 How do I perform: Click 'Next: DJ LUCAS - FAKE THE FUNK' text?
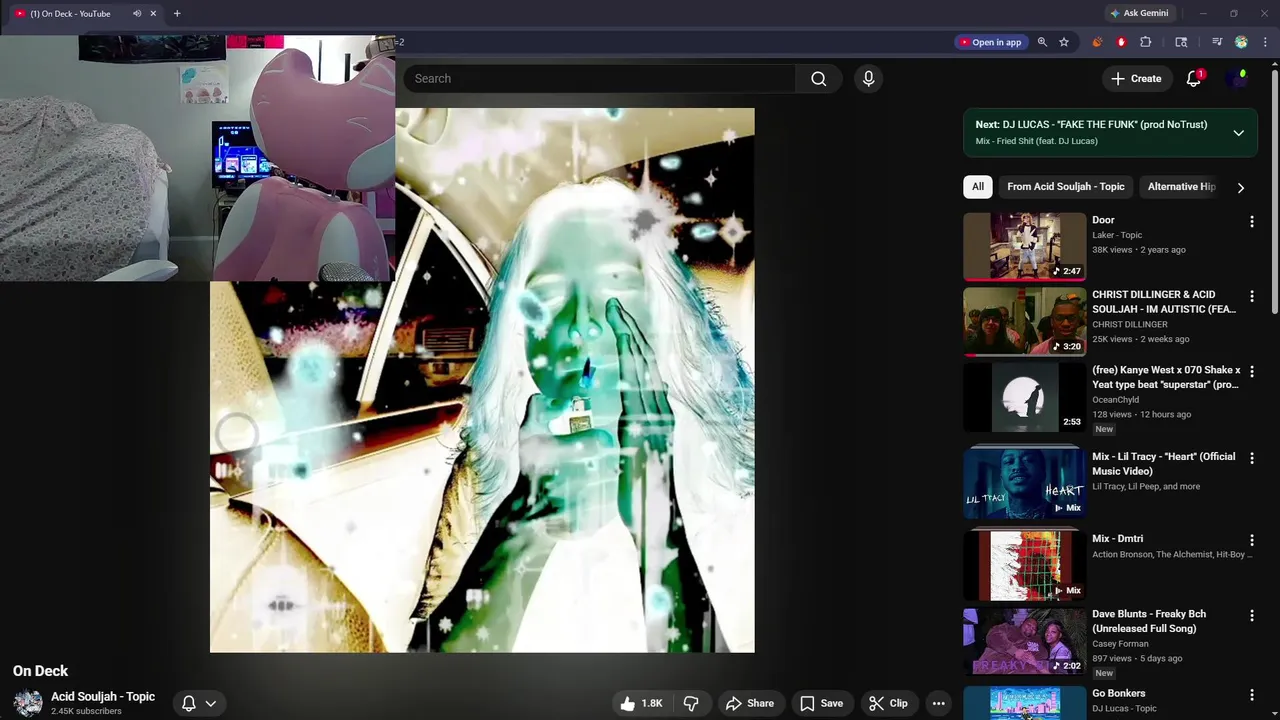coord(1091,125)
